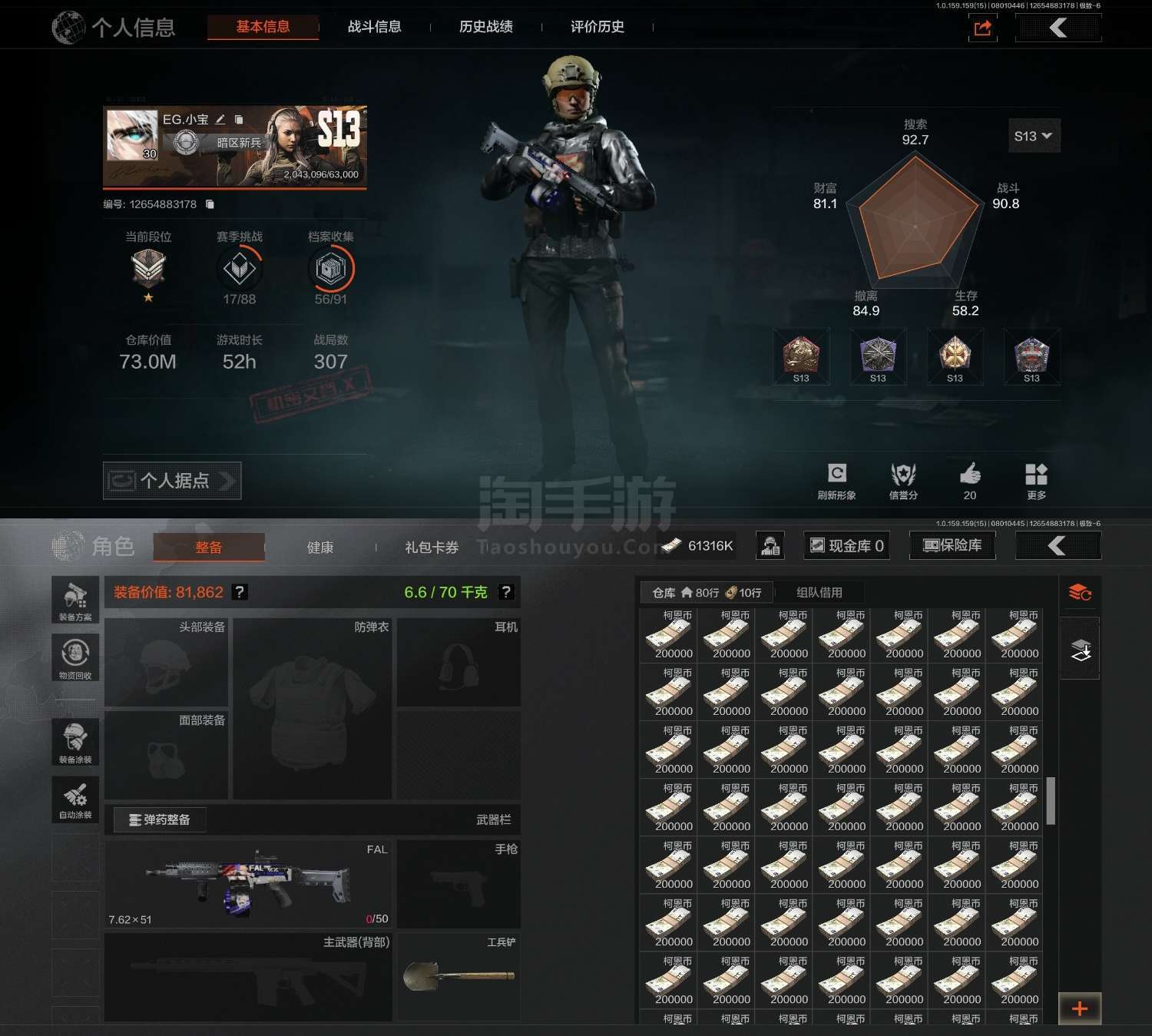Select the 耳机 headset slot
This screenshot has width=1152, height=1036.
458,662
